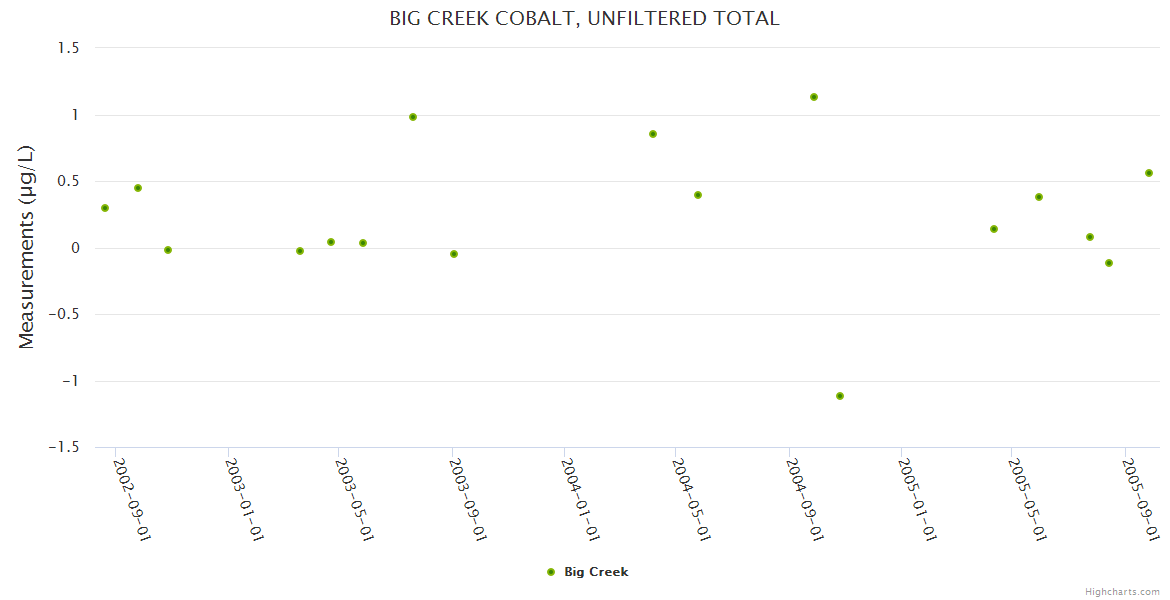Open the Highcharts.com credits link
The height and width of the screenshot is (600, 1170).
point(1122,591)
